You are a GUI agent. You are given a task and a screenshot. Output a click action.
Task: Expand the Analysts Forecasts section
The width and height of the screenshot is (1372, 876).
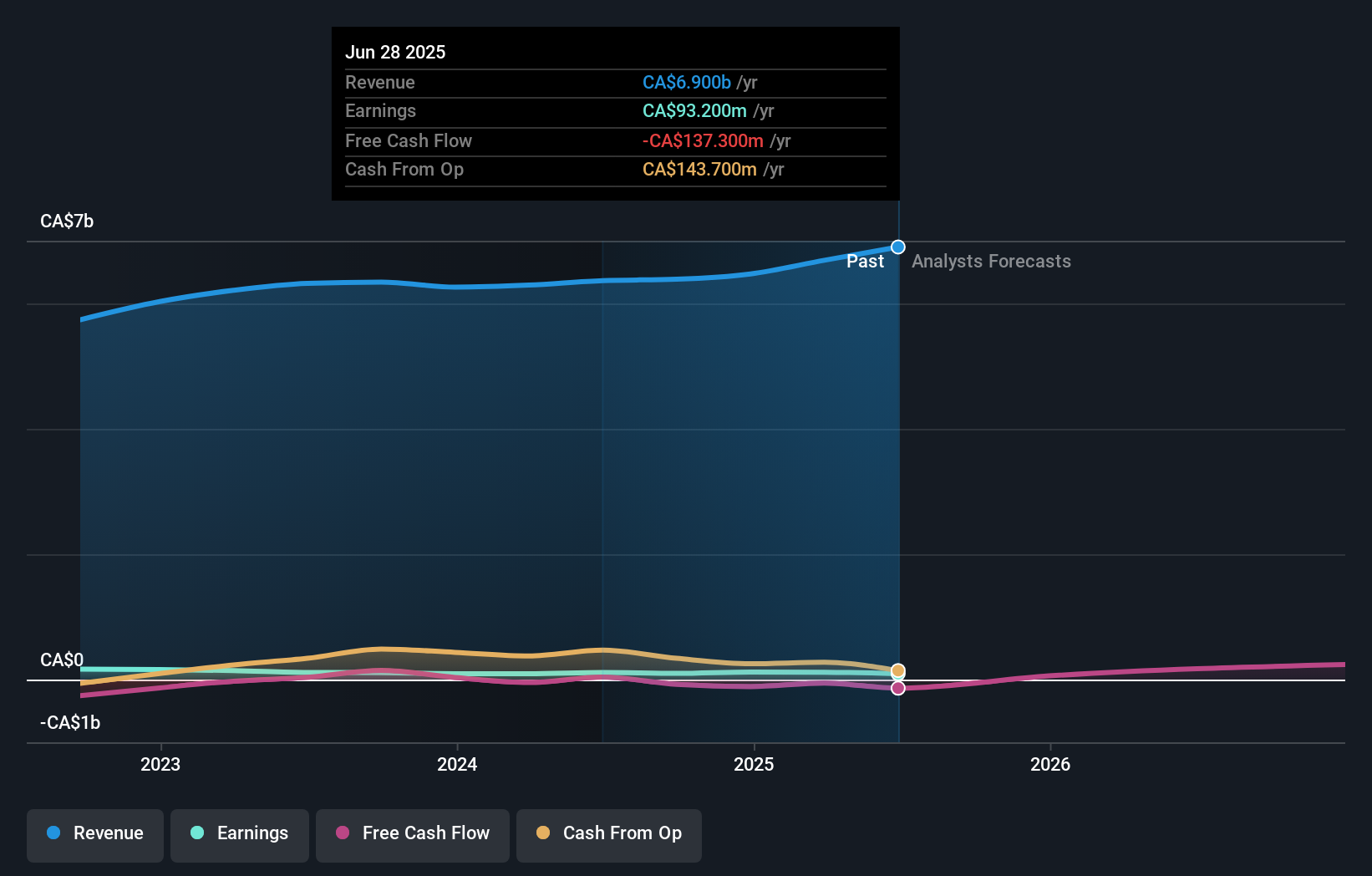click(x=991, y=261)
